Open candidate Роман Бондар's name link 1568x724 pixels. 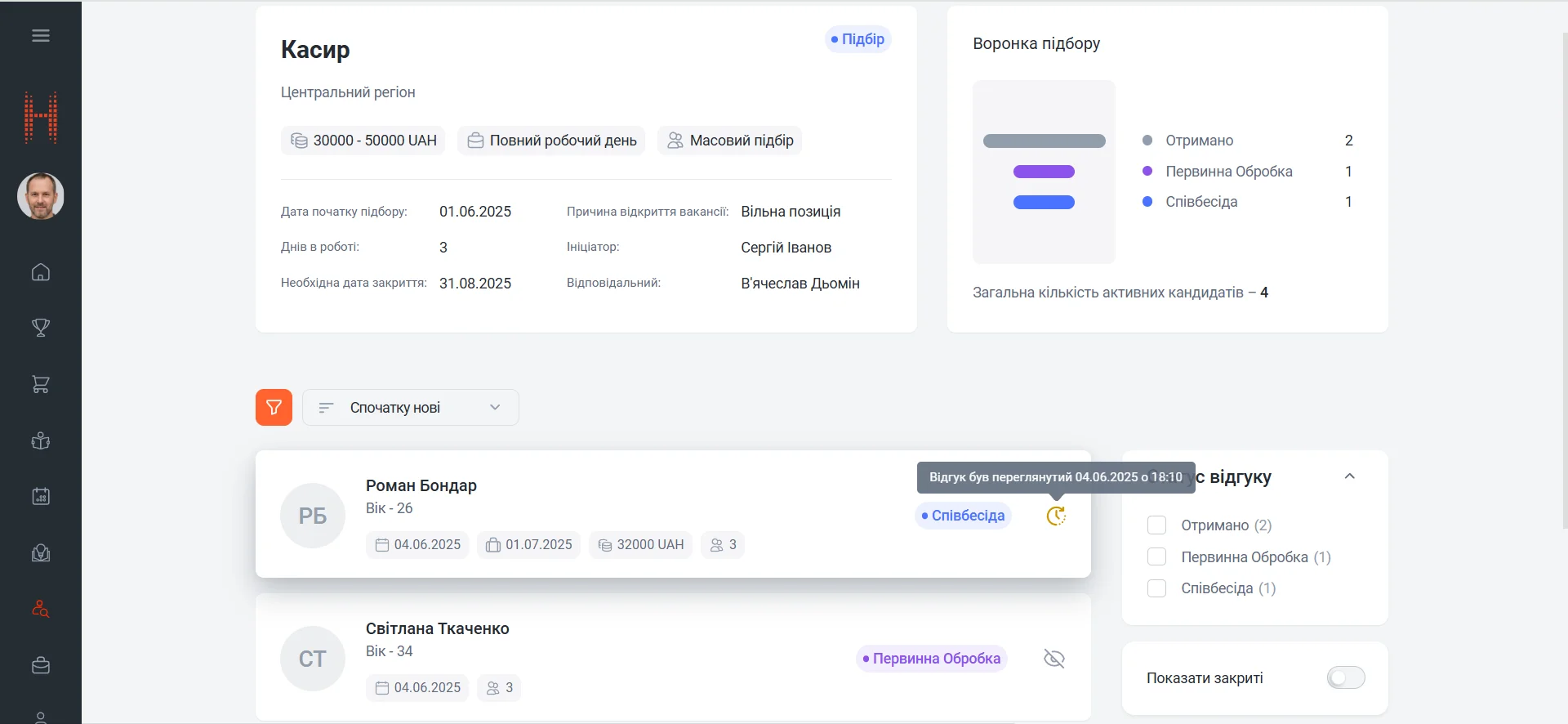(x=421, y=485)
